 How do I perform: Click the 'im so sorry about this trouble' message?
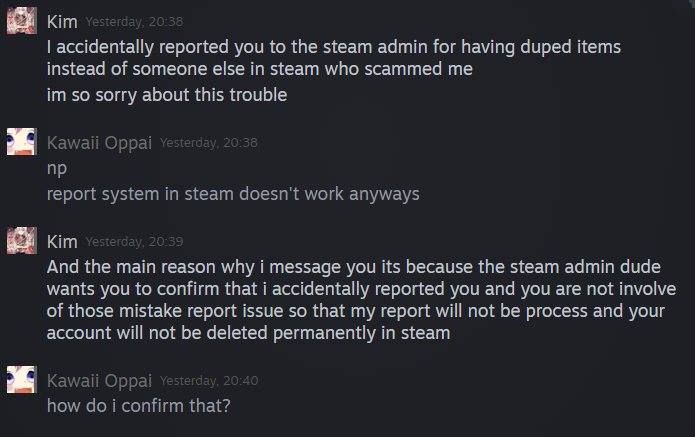pos(167,95)
